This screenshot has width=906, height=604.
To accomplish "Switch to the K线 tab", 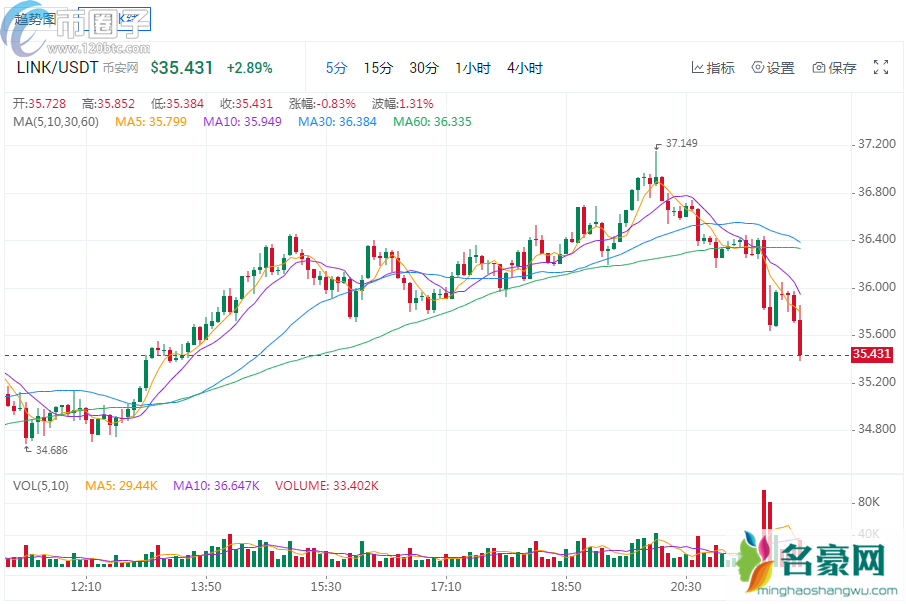I will pos(128,17).
